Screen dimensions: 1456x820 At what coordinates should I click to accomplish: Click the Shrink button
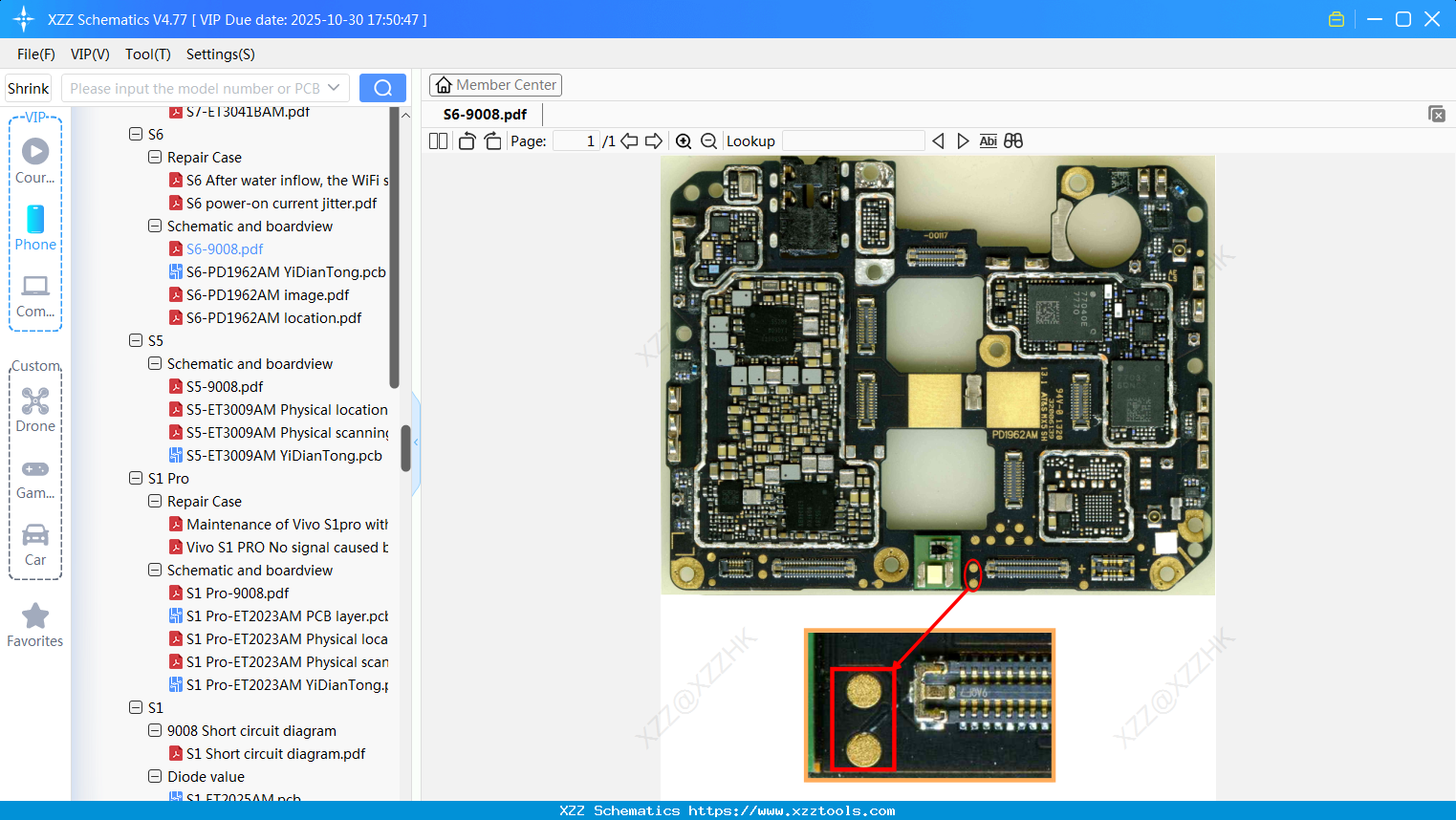click(x=29, y=88)
